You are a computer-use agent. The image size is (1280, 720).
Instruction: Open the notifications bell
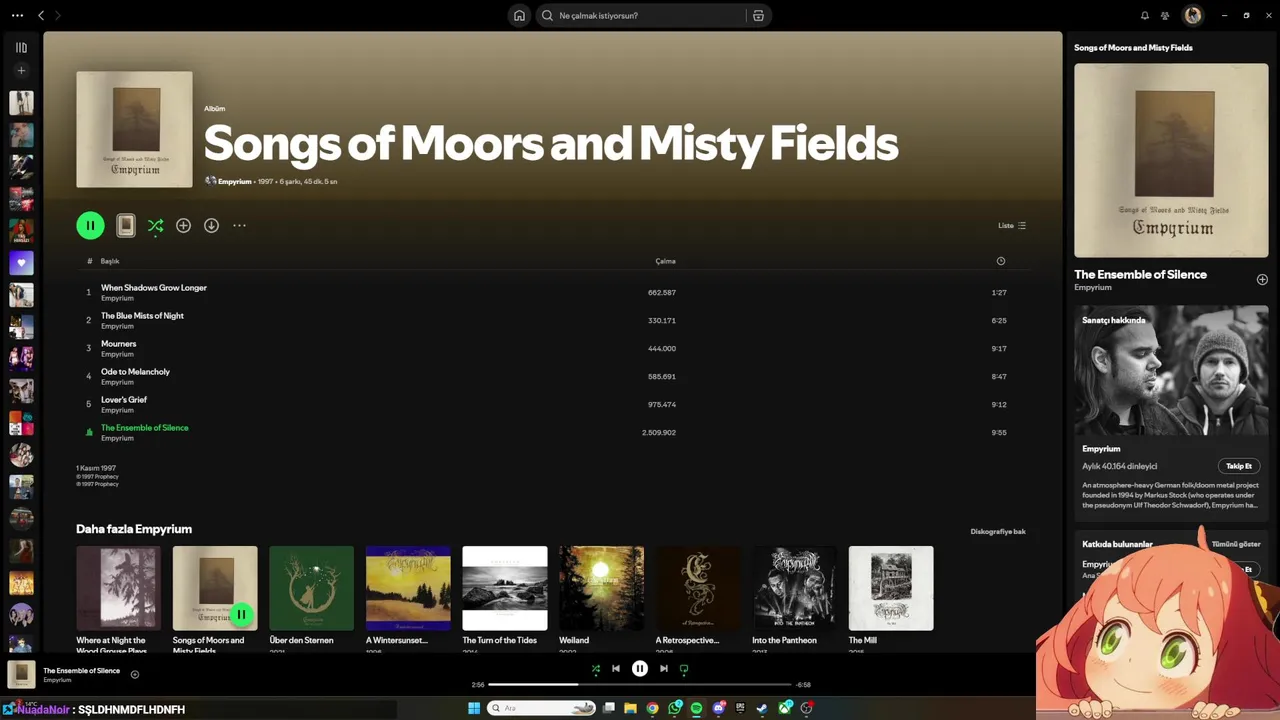(x=1145, y=15)
